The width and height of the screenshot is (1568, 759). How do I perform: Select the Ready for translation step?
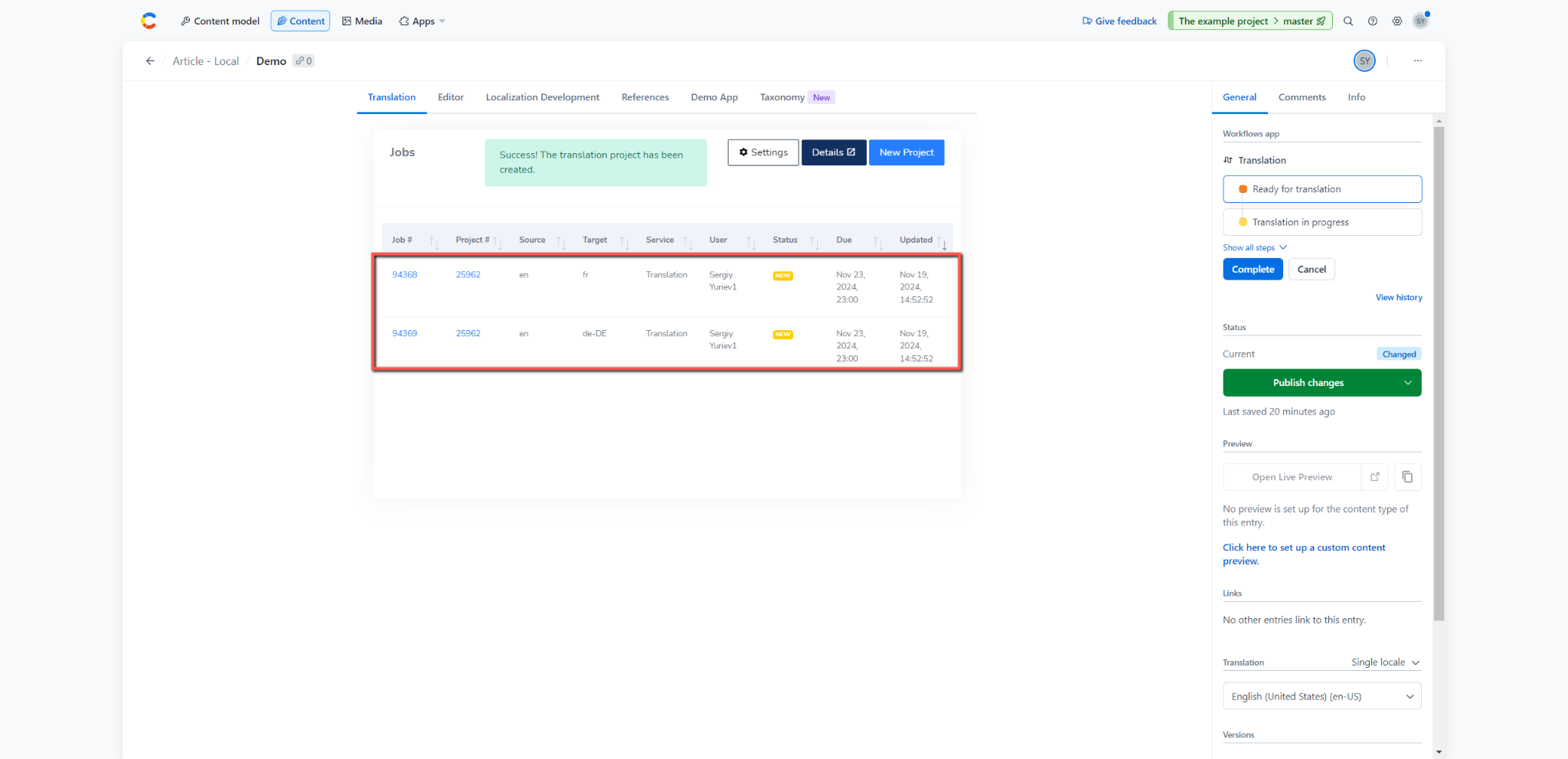point(1322,189)
